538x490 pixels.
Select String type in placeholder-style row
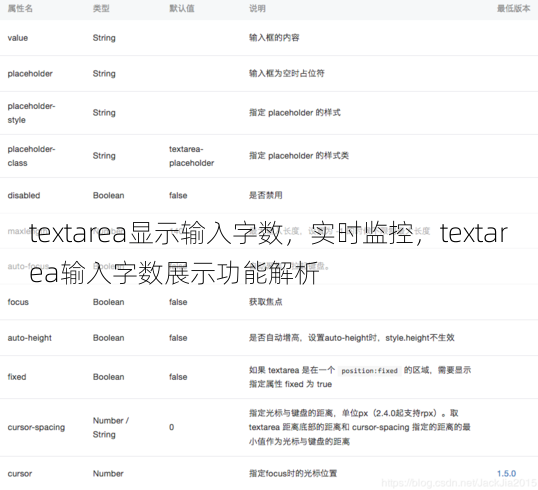click(104, 113)
